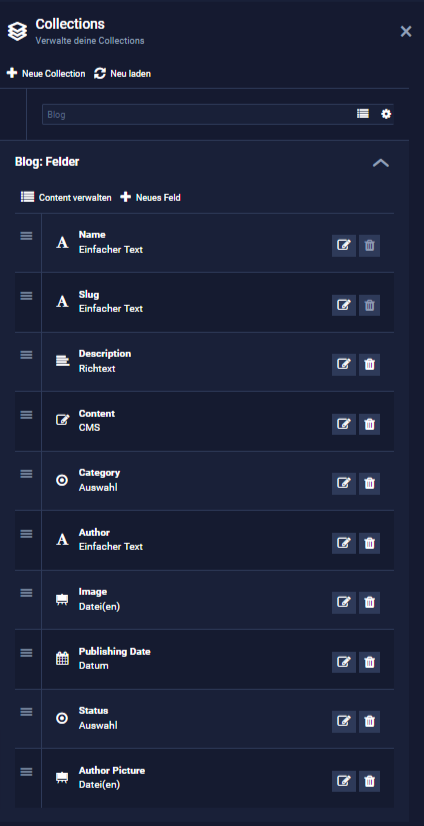This screenshot has height=826, width=424.
Task: Delete the Author Picture field
Action: point(369,781)
